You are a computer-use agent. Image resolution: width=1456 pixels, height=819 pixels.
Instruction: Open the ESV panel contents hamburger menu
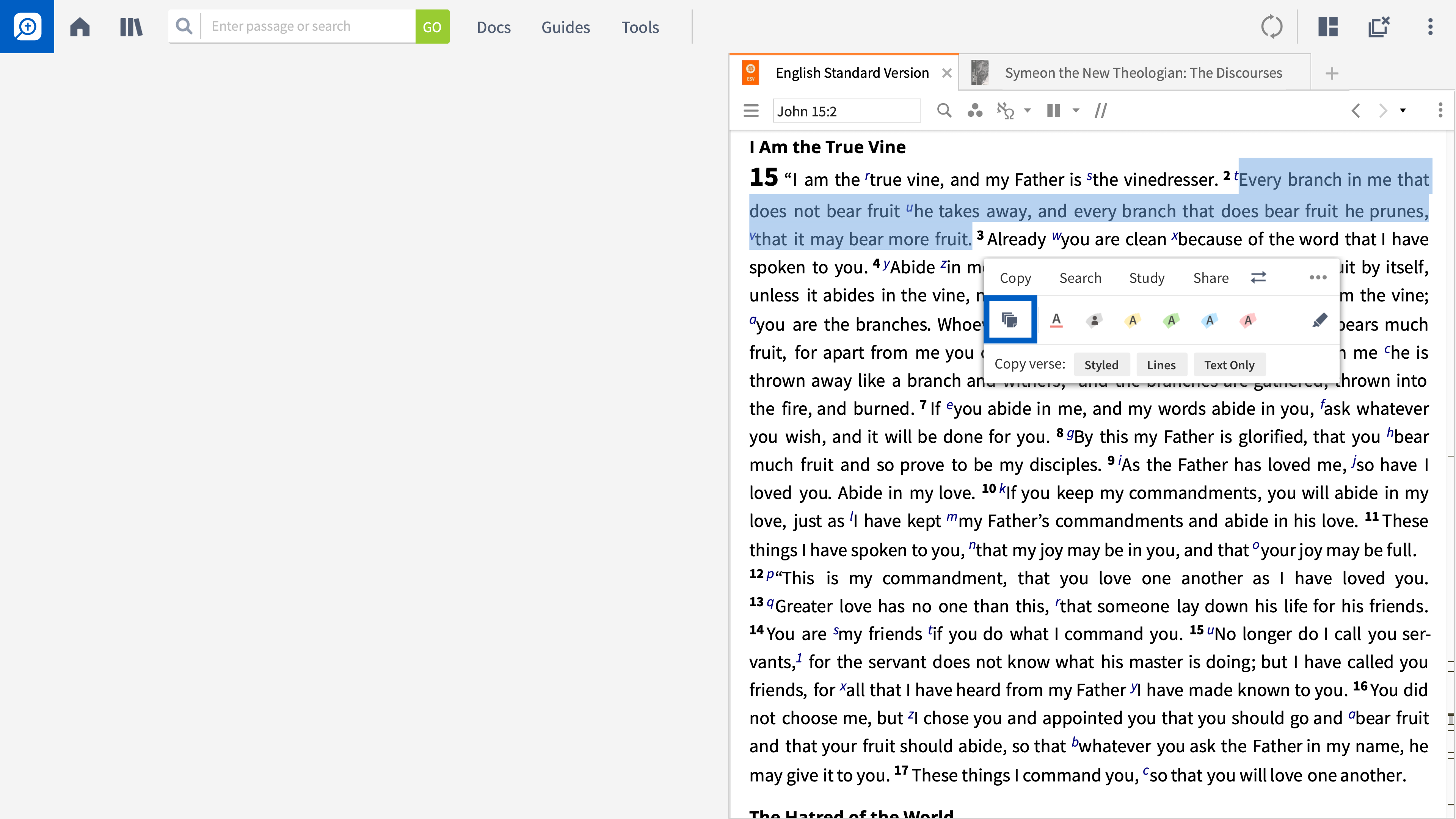(751, 111)
